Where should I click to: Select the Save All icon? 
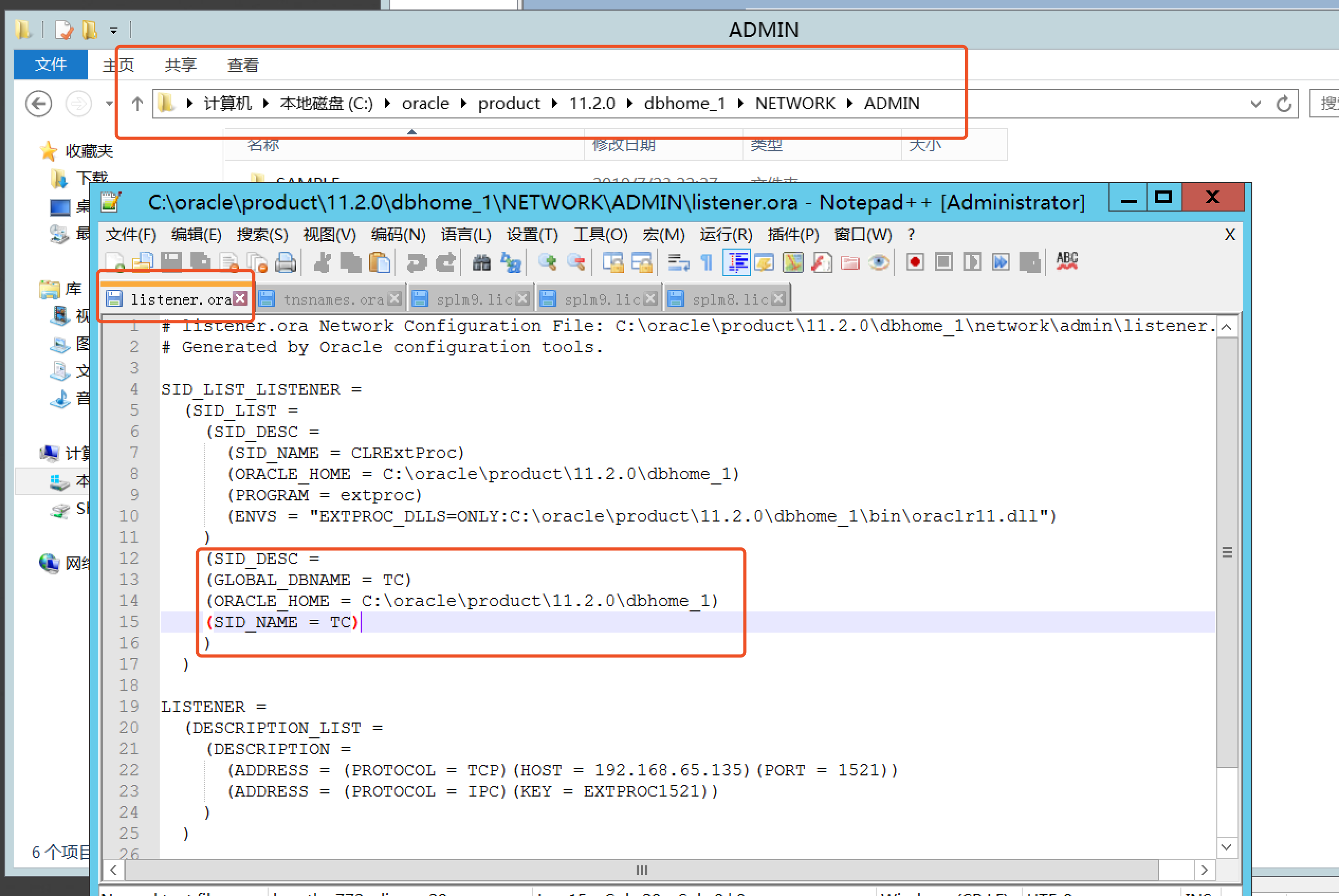click(x=201, y=262)
